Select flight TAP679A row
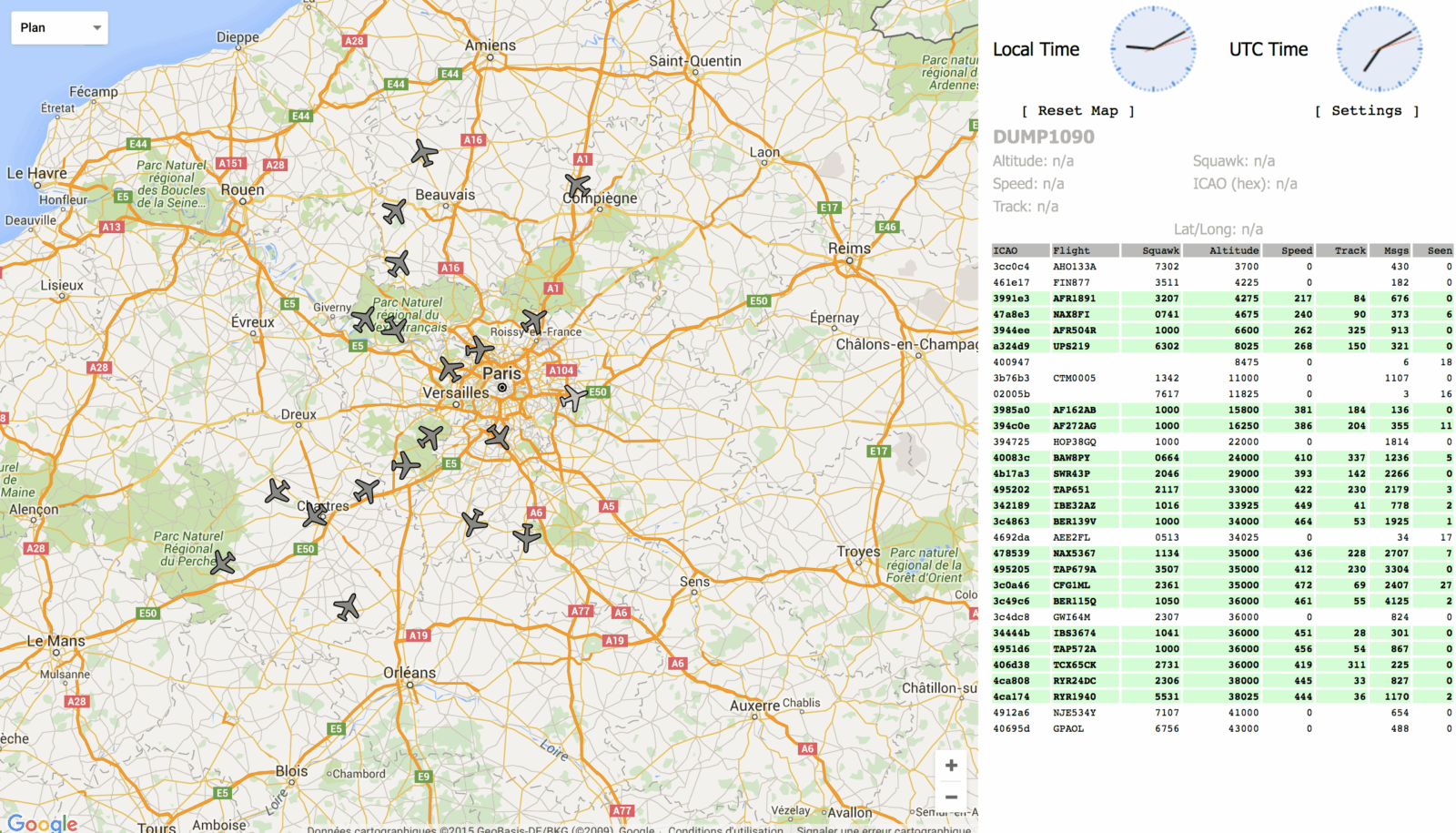This screenshot has height=833, width=1456. coord(1222,569)
